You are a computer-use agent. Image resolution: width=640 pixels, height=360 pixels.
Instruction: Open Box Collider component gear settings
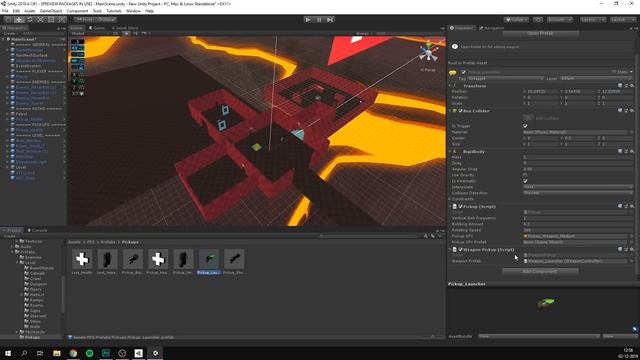pos(632,111)
